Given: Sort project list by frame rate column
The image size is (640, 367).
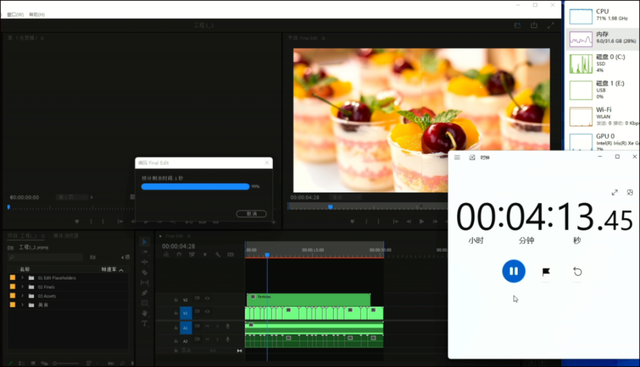Looking at the screenshot, I should [x=109, y=269].
